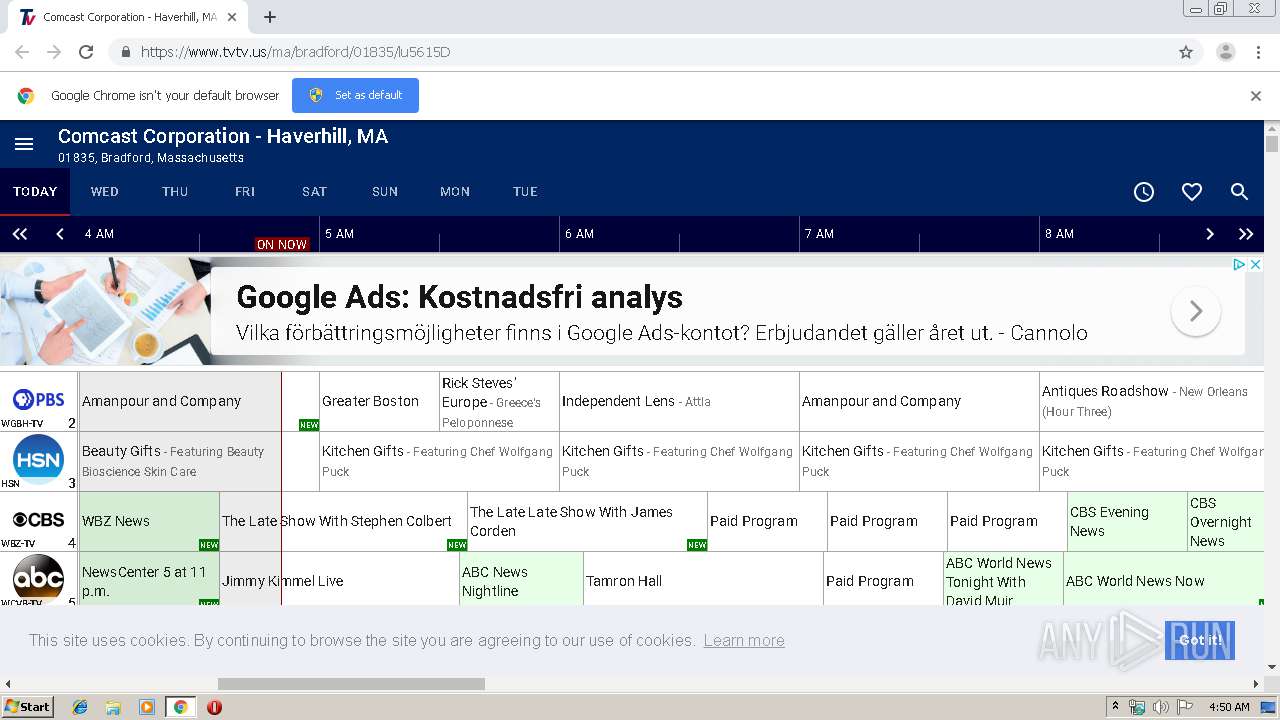
Task: Open AdChoices info icon on ad
Action: pos(1239,265)
